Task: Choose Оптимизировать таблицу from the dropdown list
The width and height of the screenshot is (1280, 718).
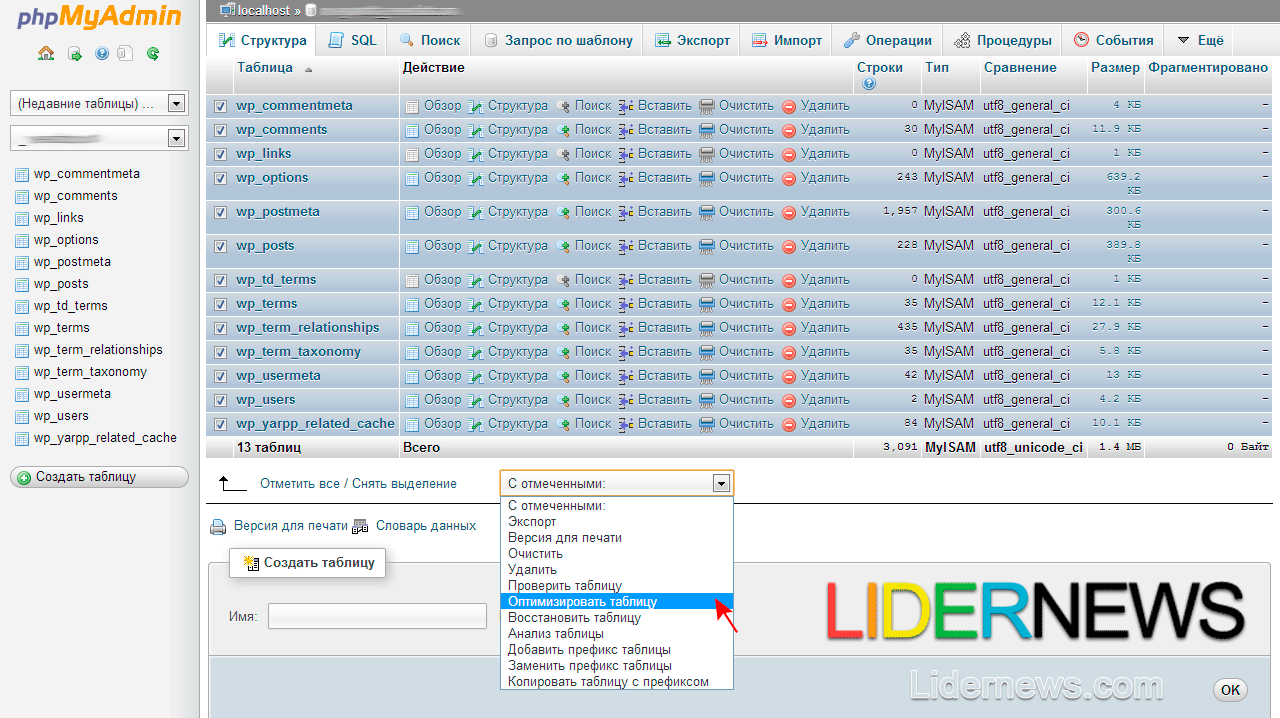Action: (x=616, y=602)
